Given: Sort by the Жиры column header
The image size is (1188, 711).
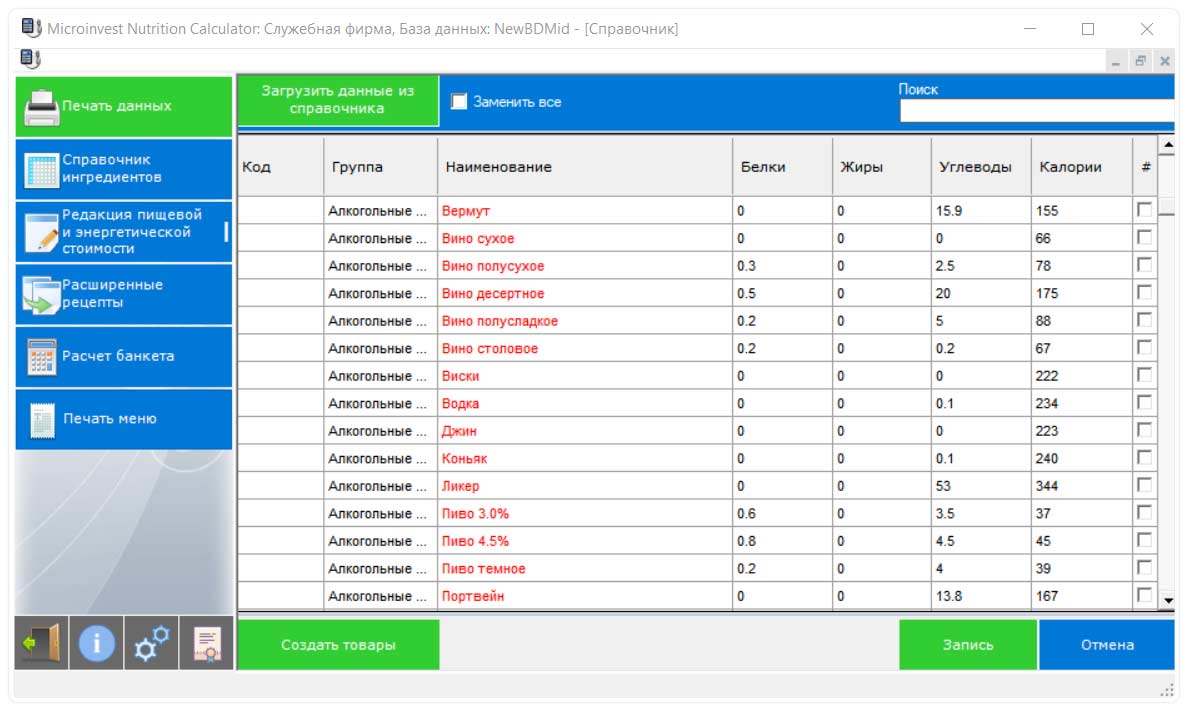Looking at the screenshot, I should pos(882,167).
